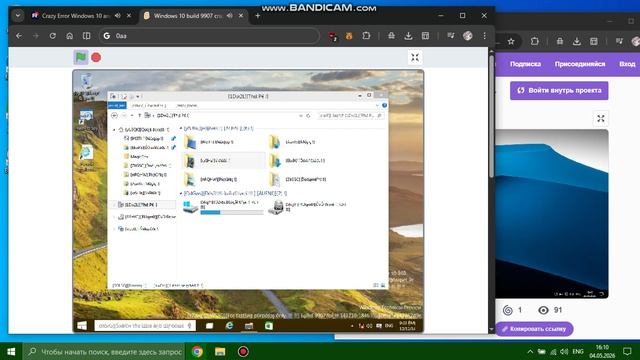This screenshot has width=640, height=360.
Task: Open the tab search dropdown arrow
Action: click(x=18, y=16)
